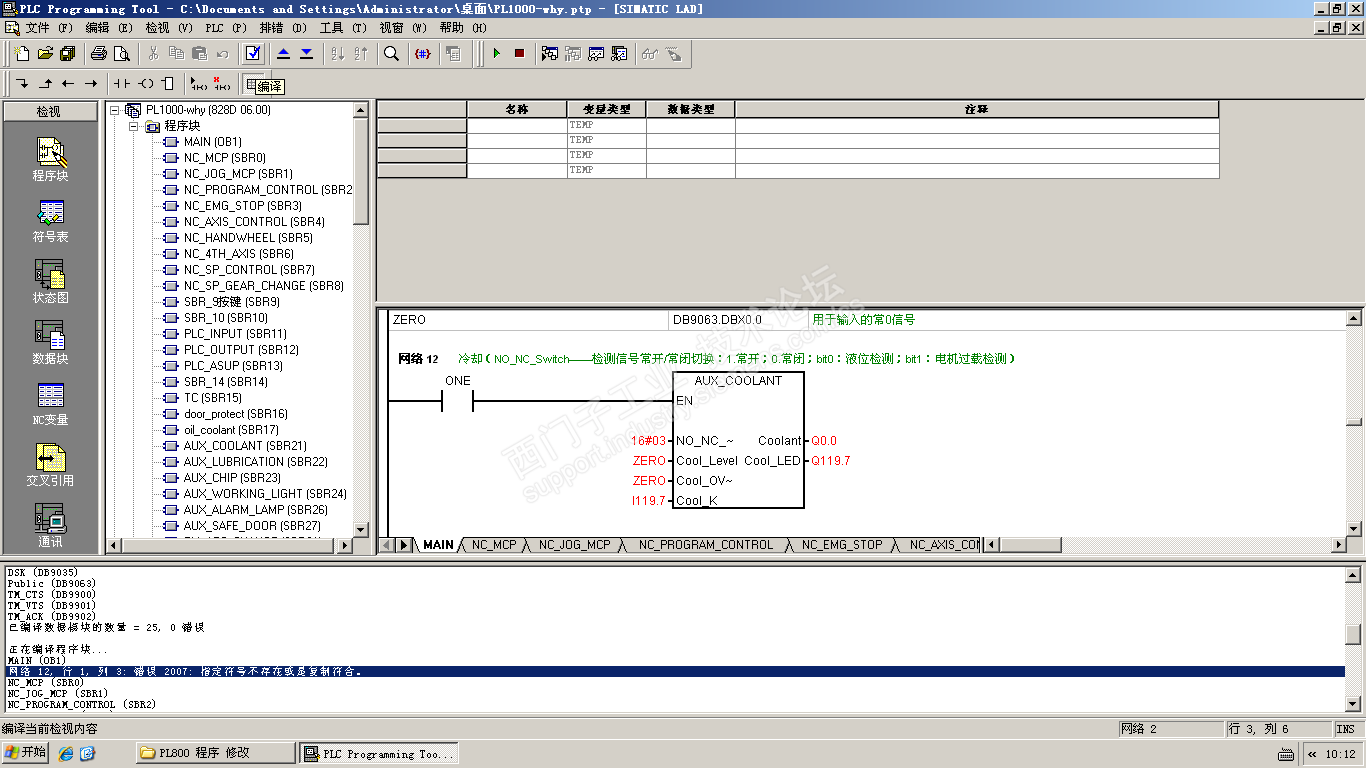This screenshot has height=768, width=1366.
Task: Insert a coil using the ladder toolbar
Action: [x=146, y=83]
